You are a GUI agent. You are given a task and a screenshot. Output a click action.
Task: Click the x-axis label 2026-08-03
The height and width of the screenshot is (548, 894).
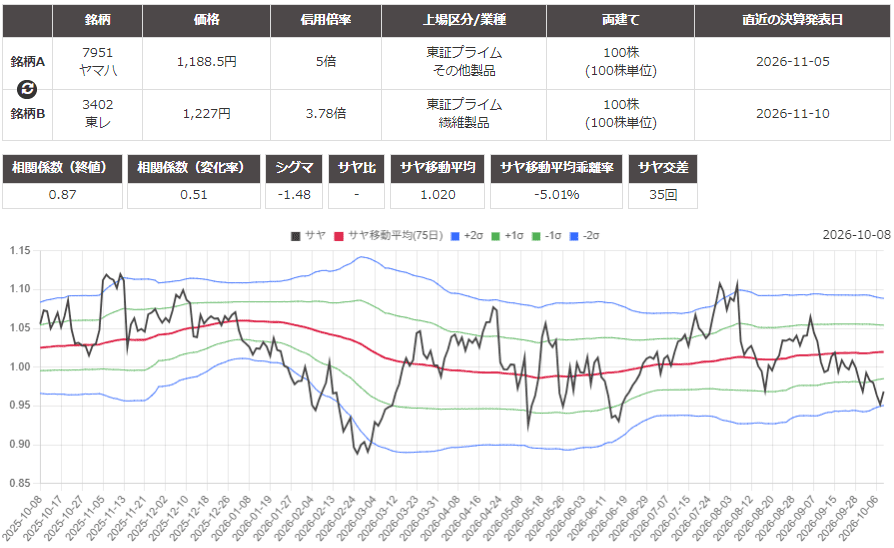[712, 518]
